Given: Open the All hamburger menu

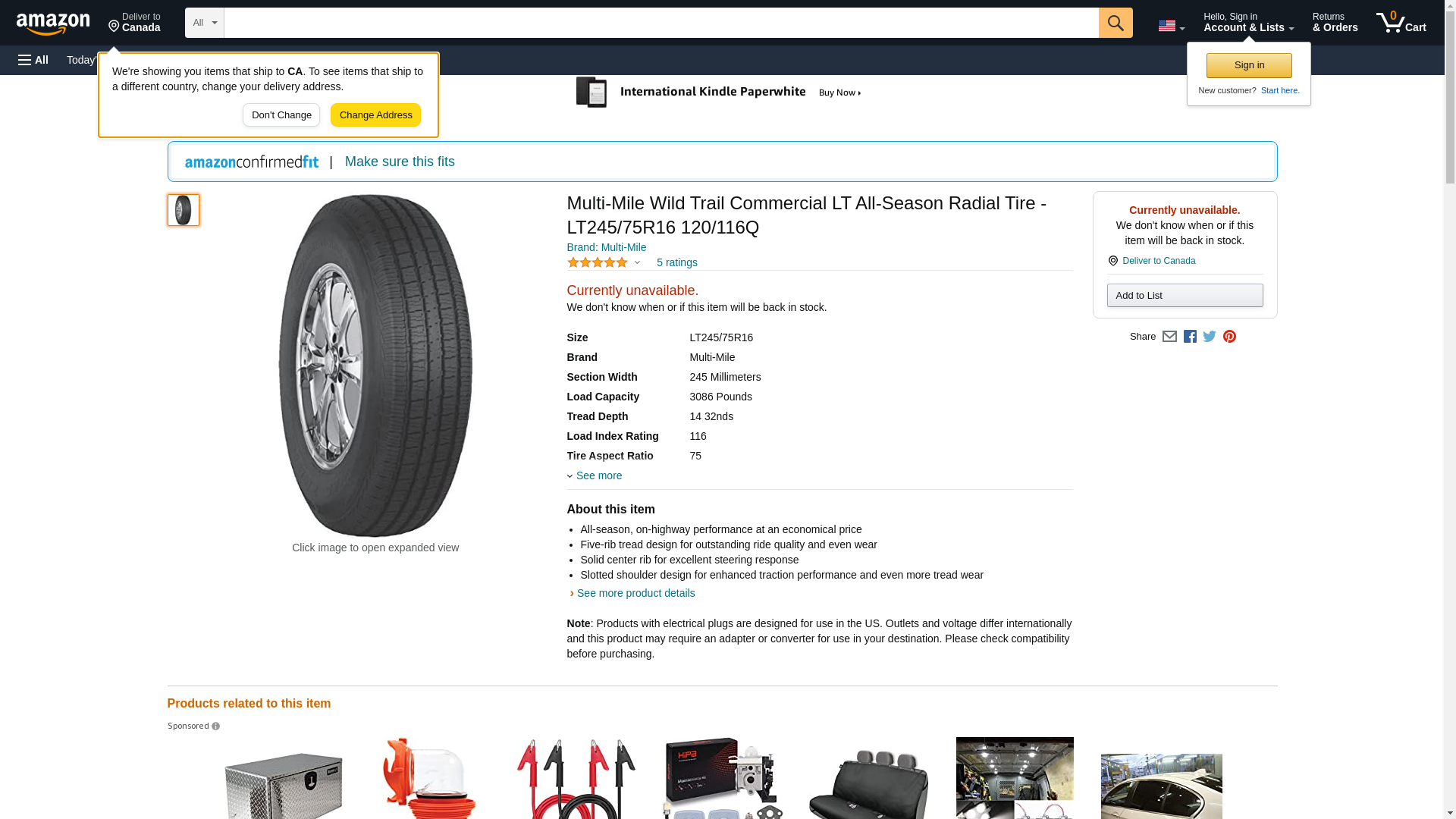Looking at the screenshot, I should pos(33,60).
